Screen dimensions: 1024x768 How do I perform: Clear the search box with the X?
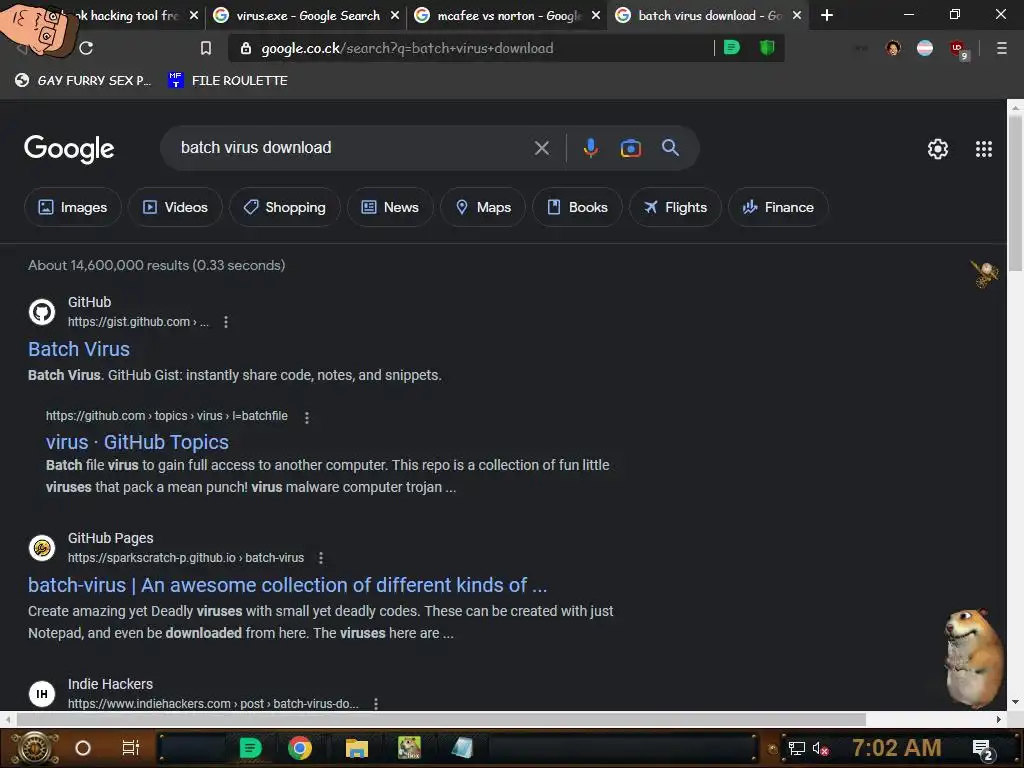[x=541, y=148]
